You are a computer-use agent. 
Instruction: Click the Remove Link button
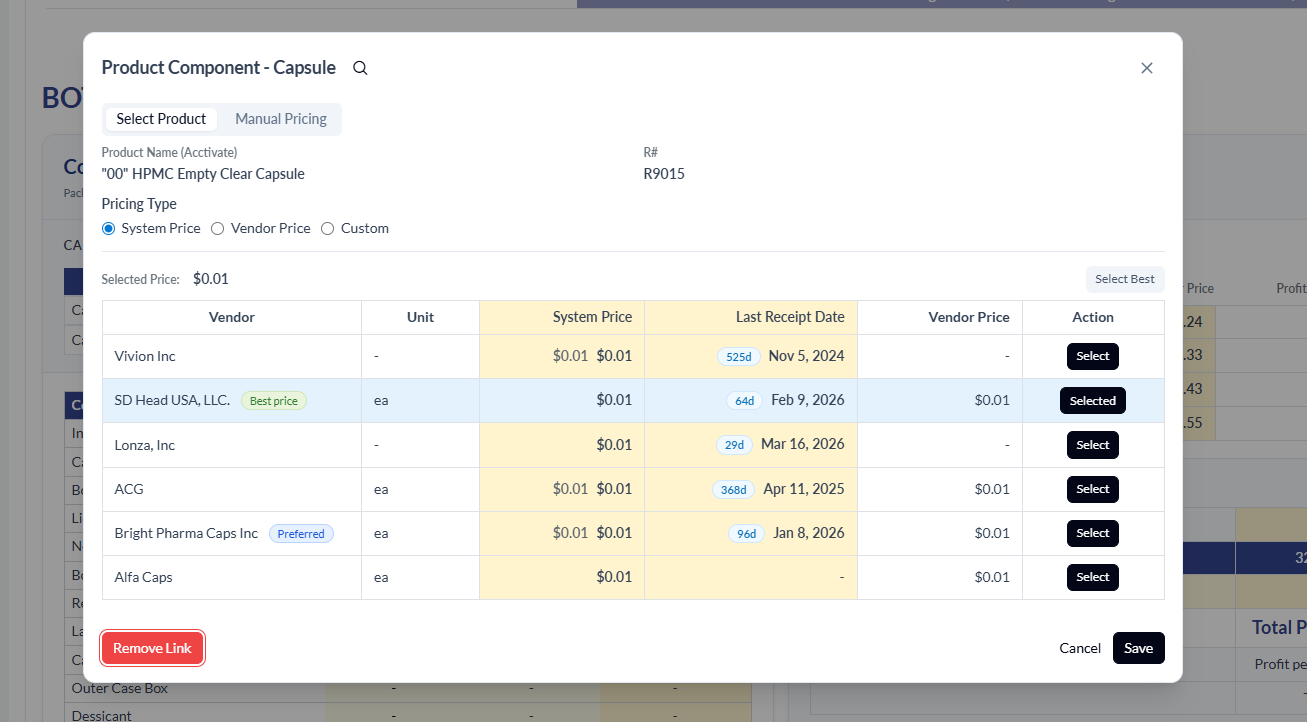[x=152, y=648]
